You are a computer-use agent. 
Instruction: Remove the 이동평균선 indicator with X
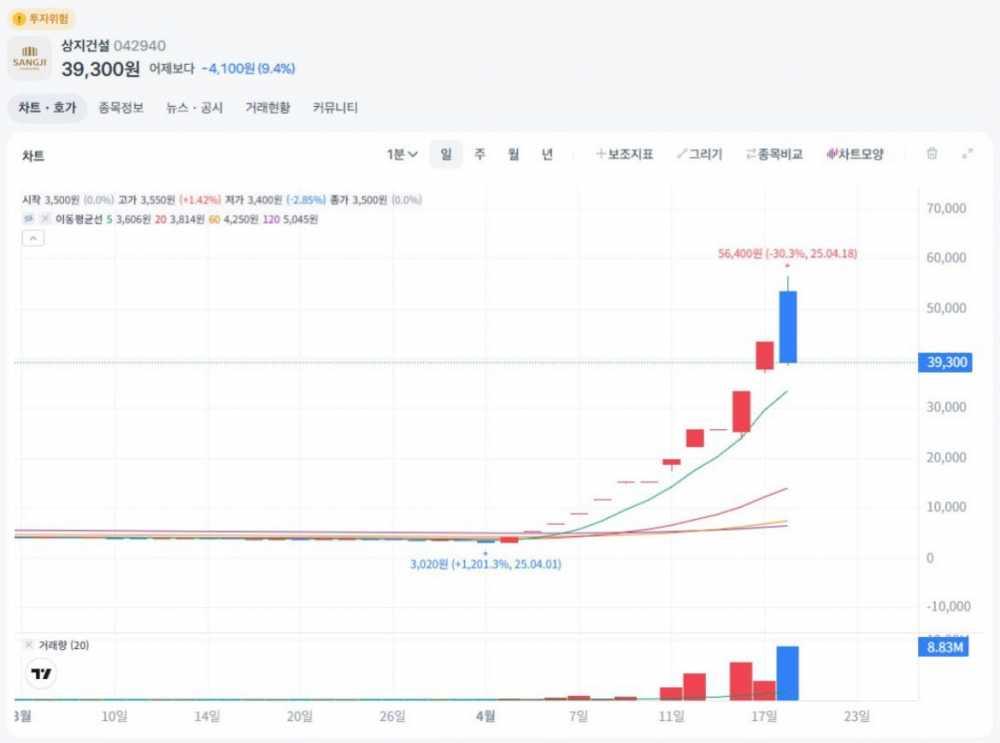[x=45, y=218]
